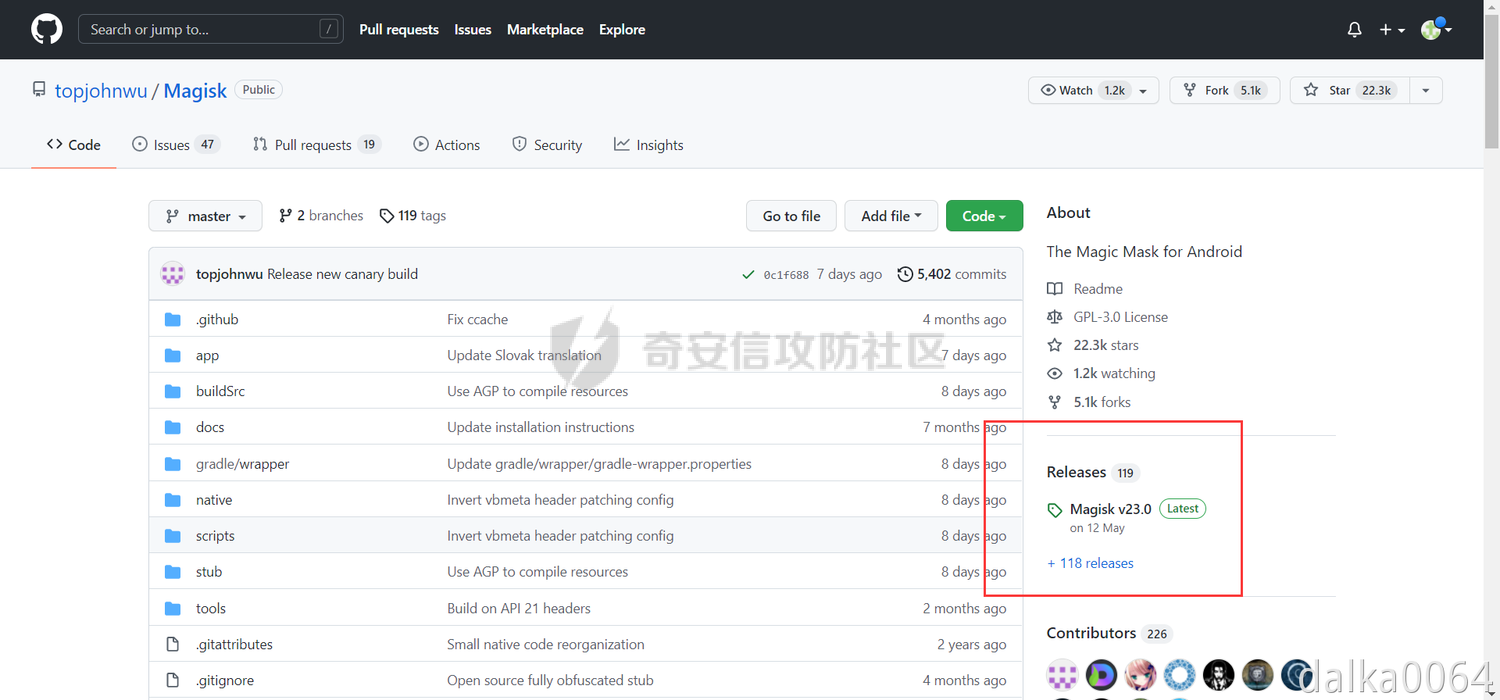View the 2 branches link
Screen dimensions: 1500x700
coord(321,216)
